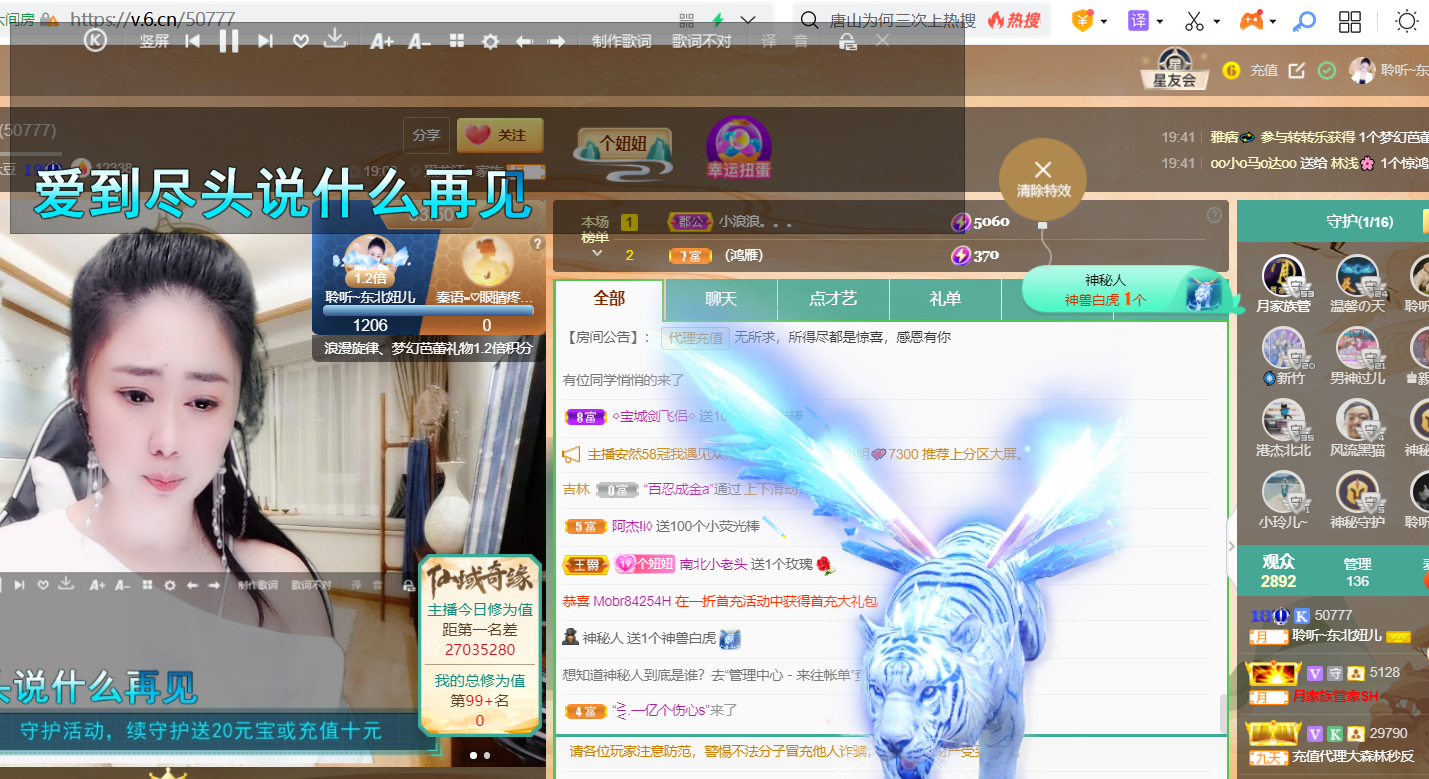Viewport: 1429px width, 779px height.
Task: Click edit pencil icon in header
Action: (1297, 70)
